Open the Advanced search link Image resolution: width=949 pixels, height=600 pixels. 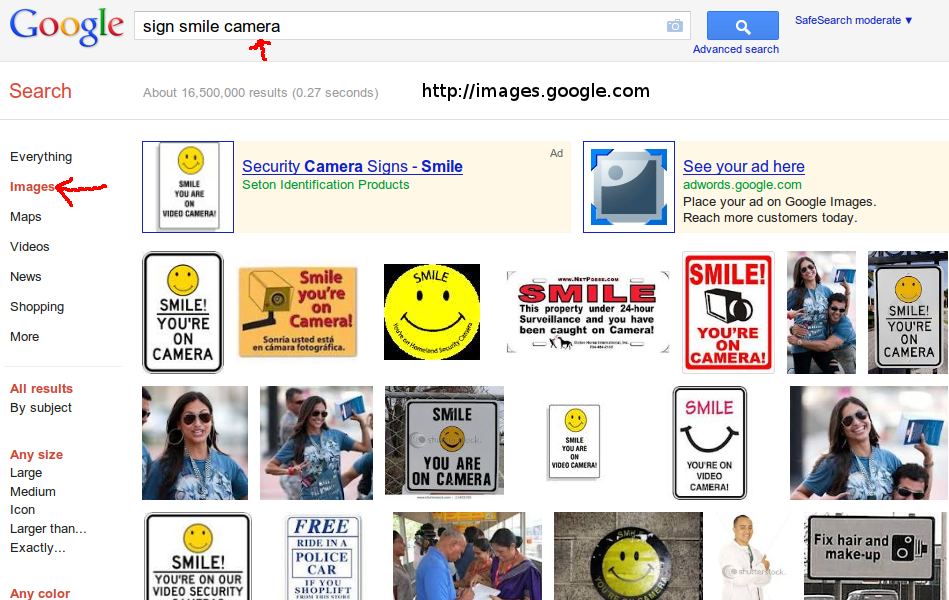(736, 49)
